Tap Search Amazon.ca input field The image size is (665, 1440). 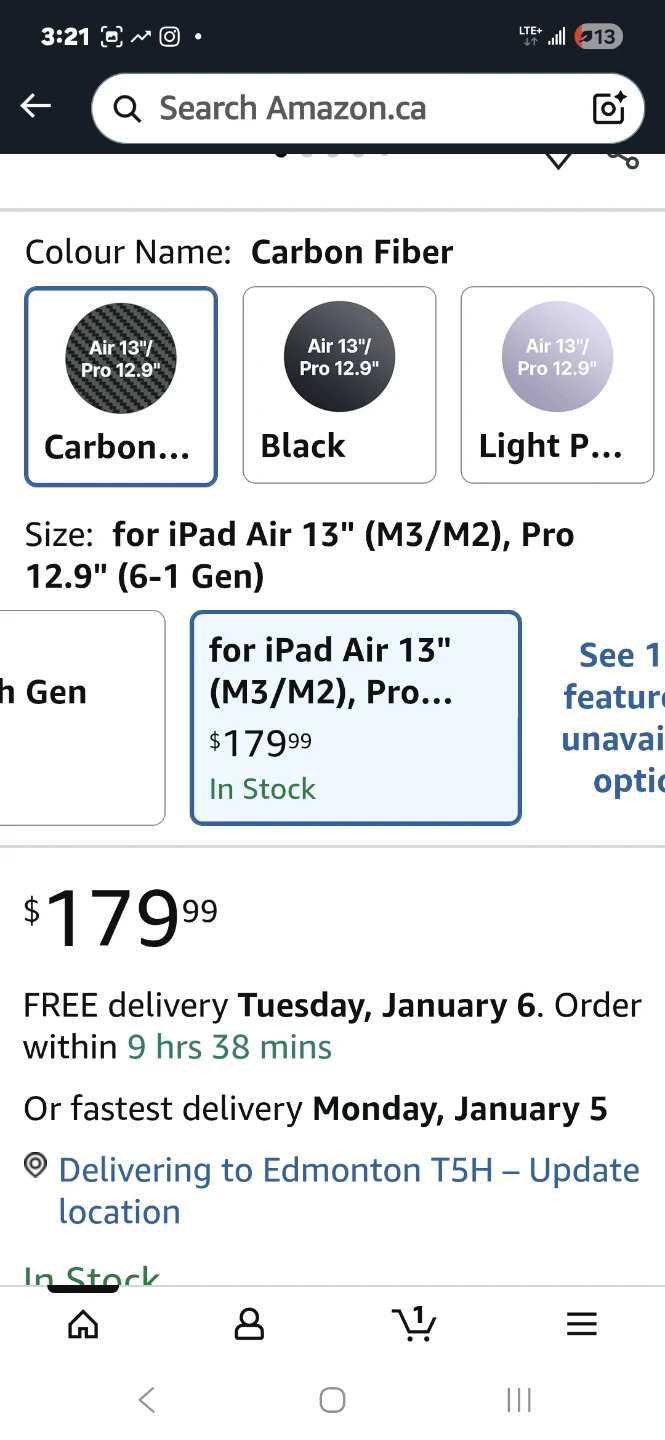[360, 108]
